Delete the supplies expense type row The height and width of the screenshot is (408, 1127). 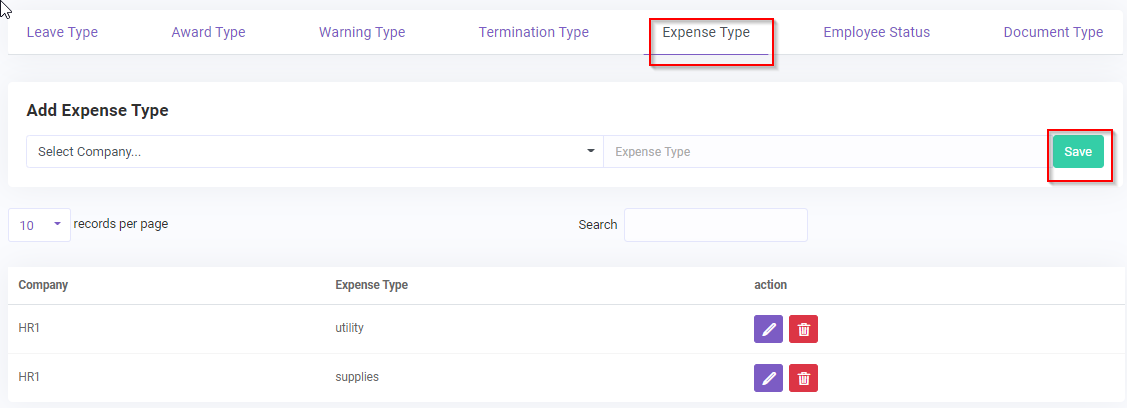(803, 377)
